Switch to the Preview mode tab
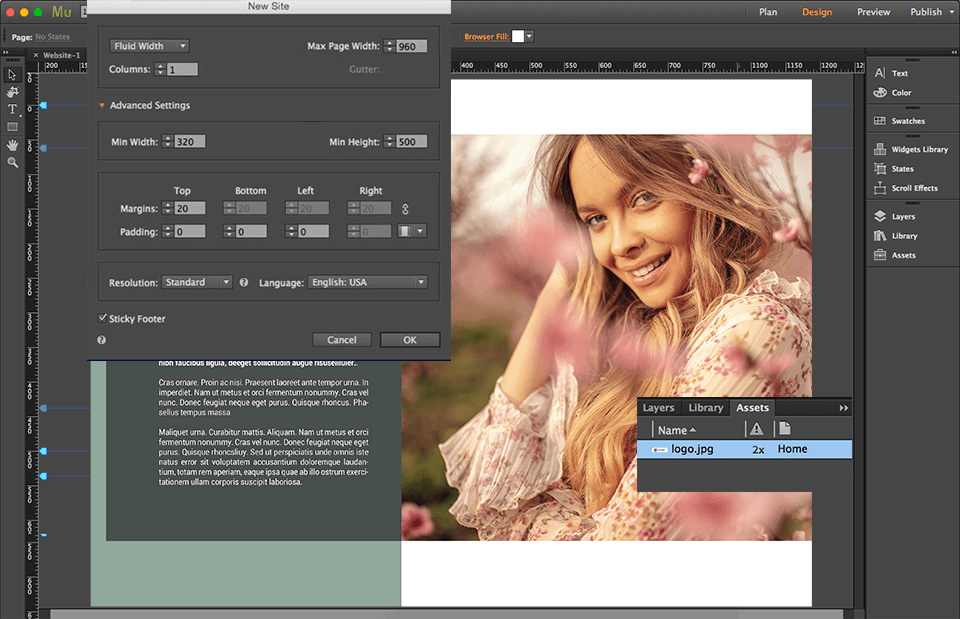 (873, 12)
